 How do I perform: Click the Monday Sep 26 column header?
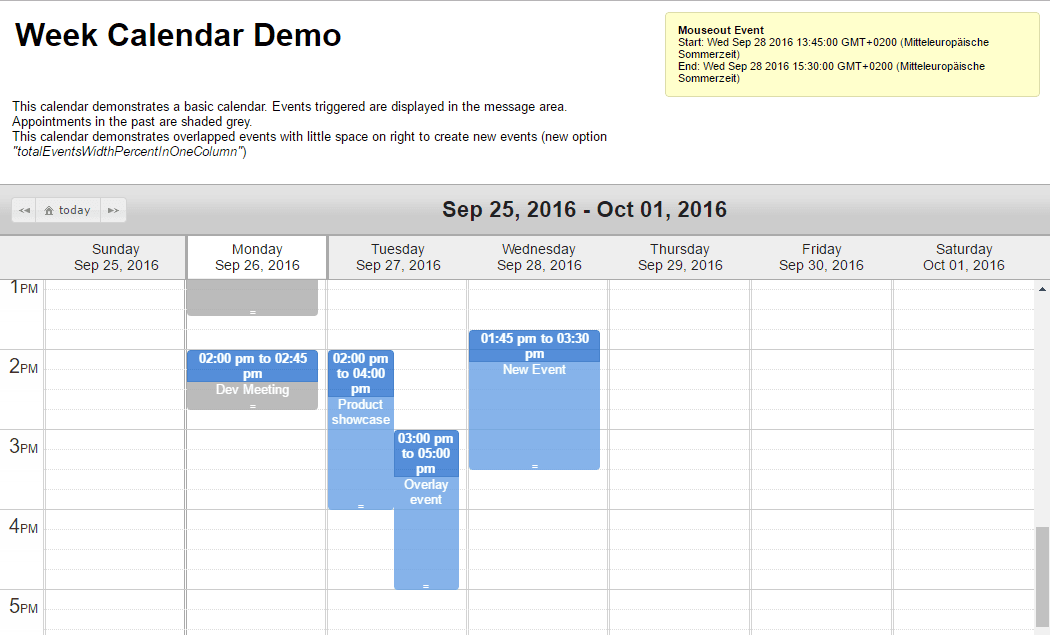[x=257, y=257]
